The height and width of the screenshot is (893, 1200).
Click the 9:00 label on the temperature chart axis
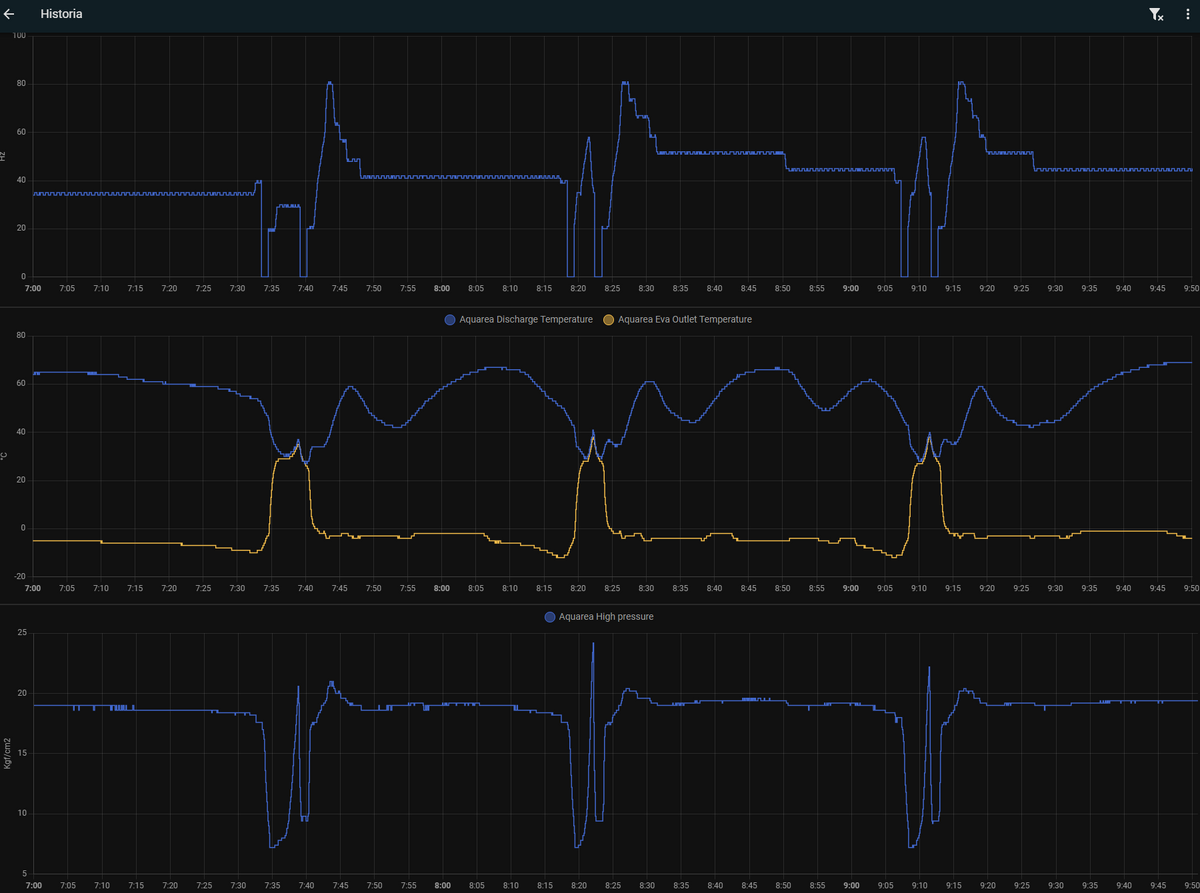(x=850, y=589)
